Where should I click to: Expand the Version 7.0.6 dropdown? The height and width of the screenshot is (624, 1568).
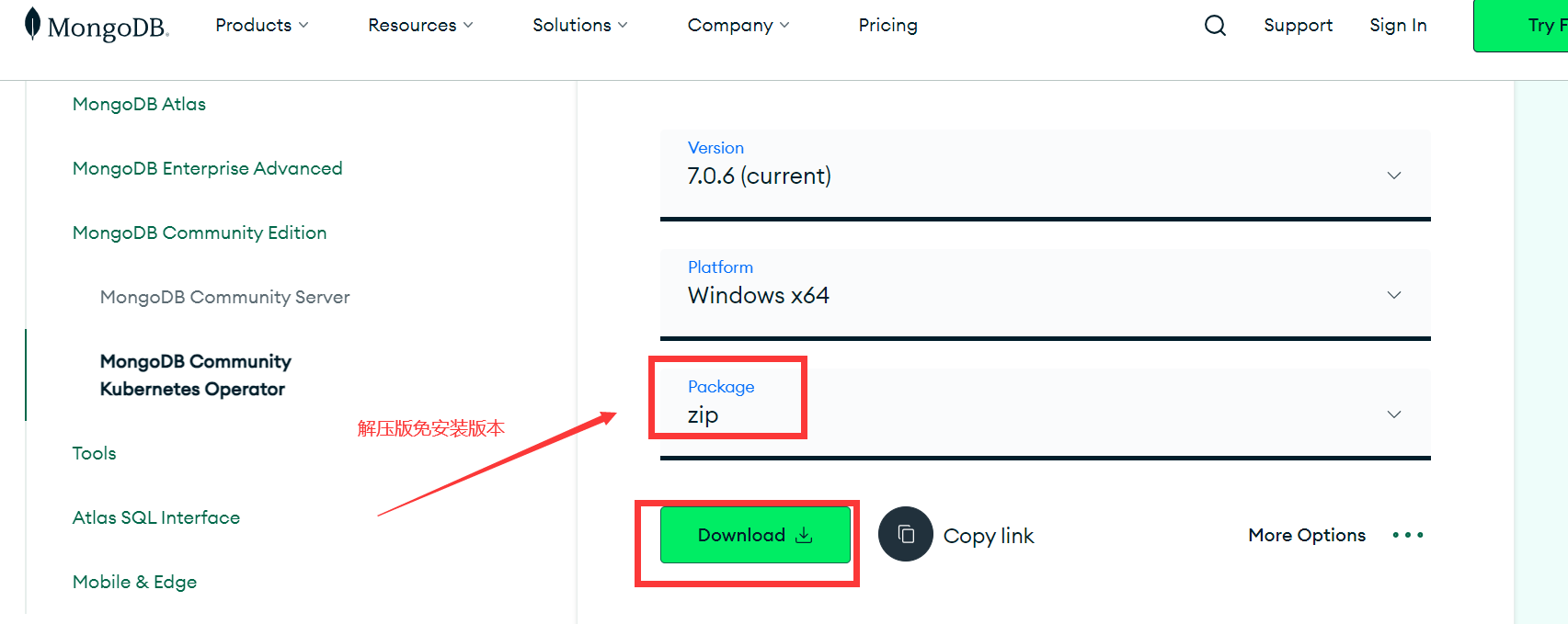(x=1046, y=175)
